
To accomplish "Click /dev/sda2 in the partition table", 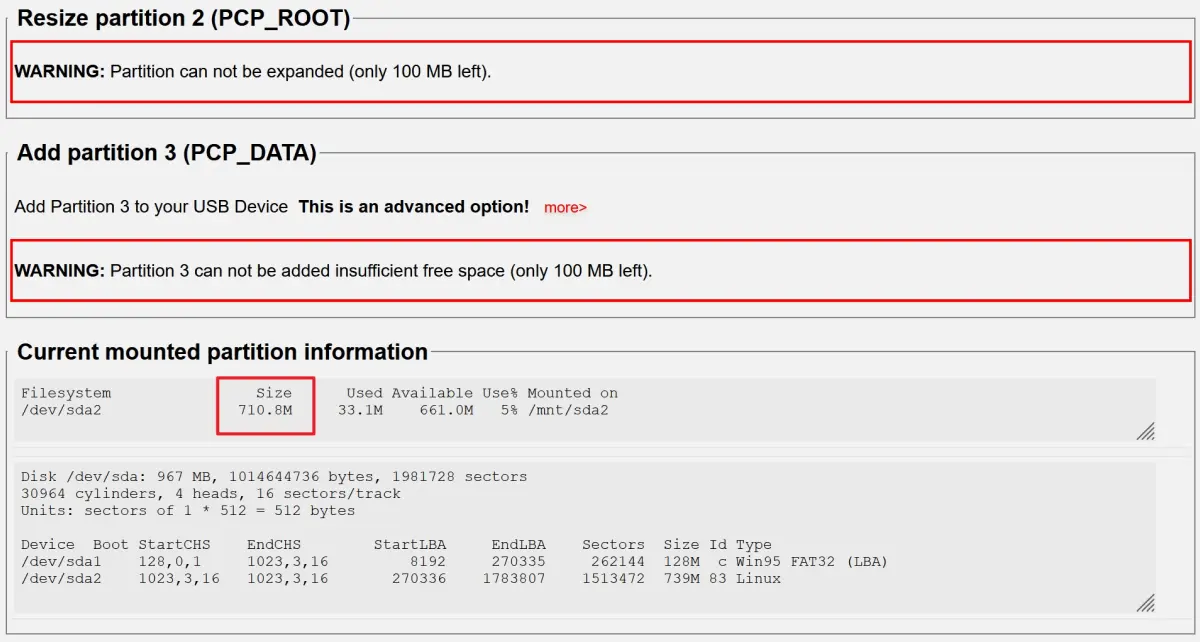I will coord(61,579).
